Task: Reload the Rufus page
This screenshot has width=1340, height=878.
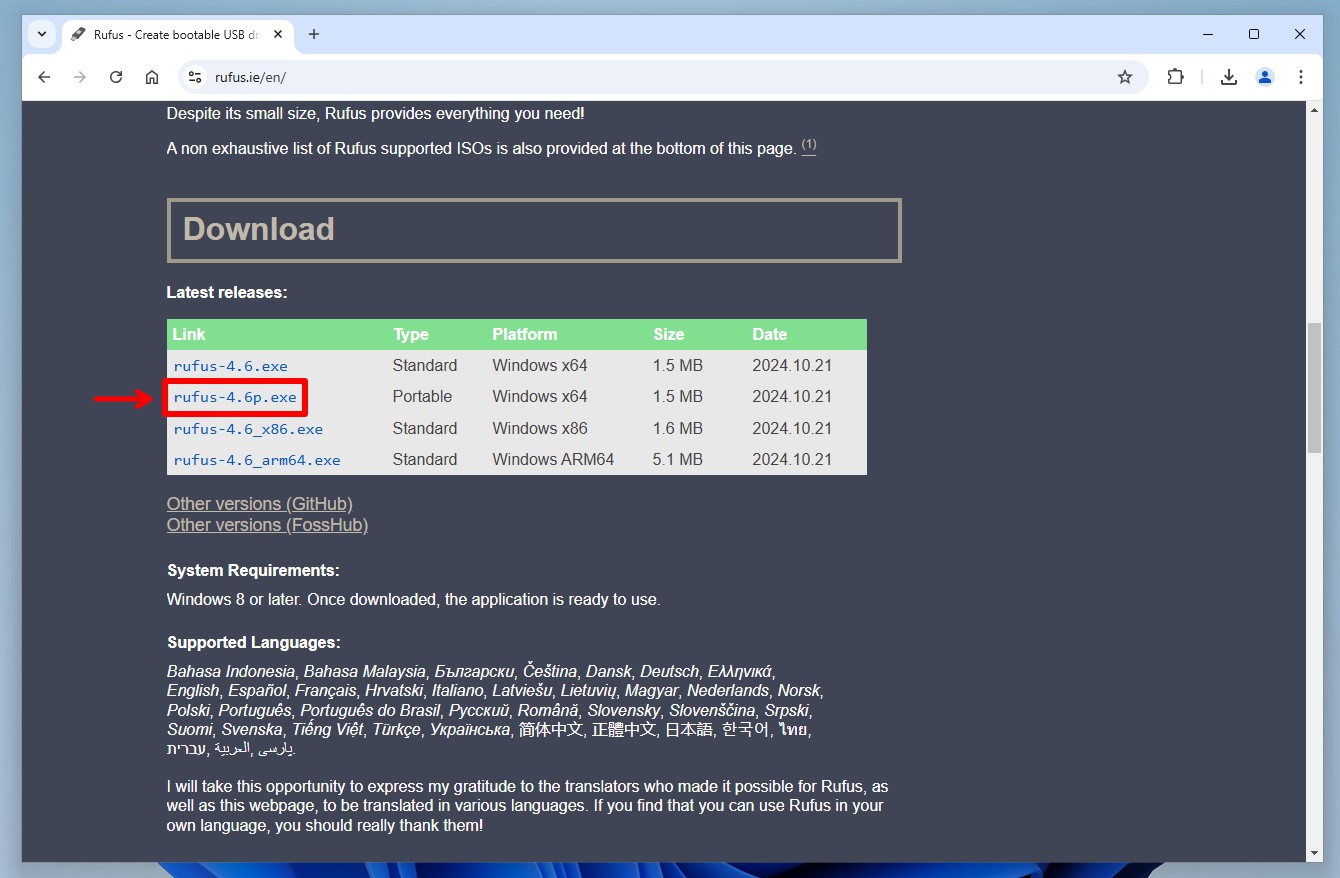Action: click(x=116, y=77)
